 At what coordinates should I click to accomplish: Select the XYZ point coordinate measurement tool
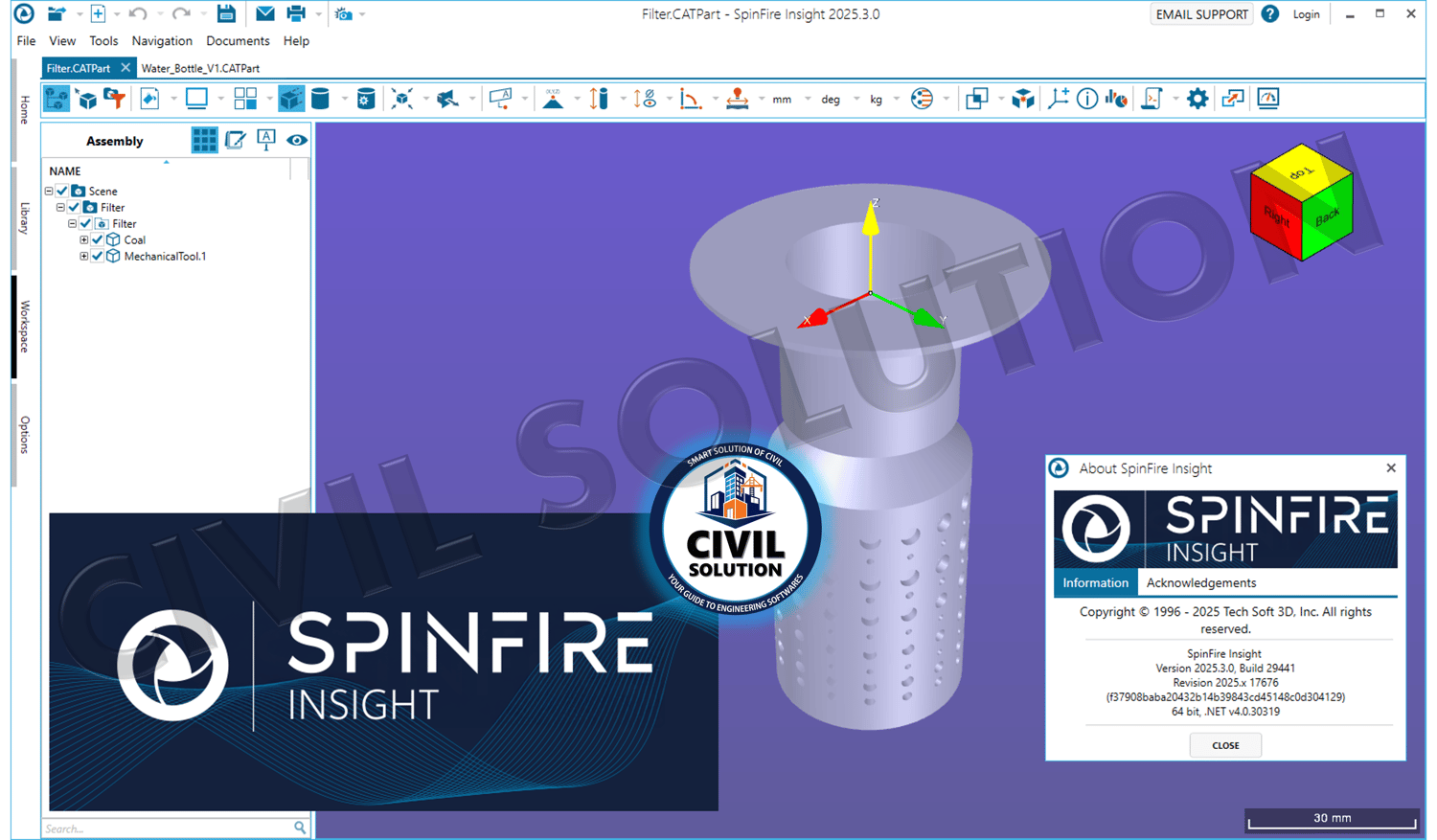[x=553, y=99]
